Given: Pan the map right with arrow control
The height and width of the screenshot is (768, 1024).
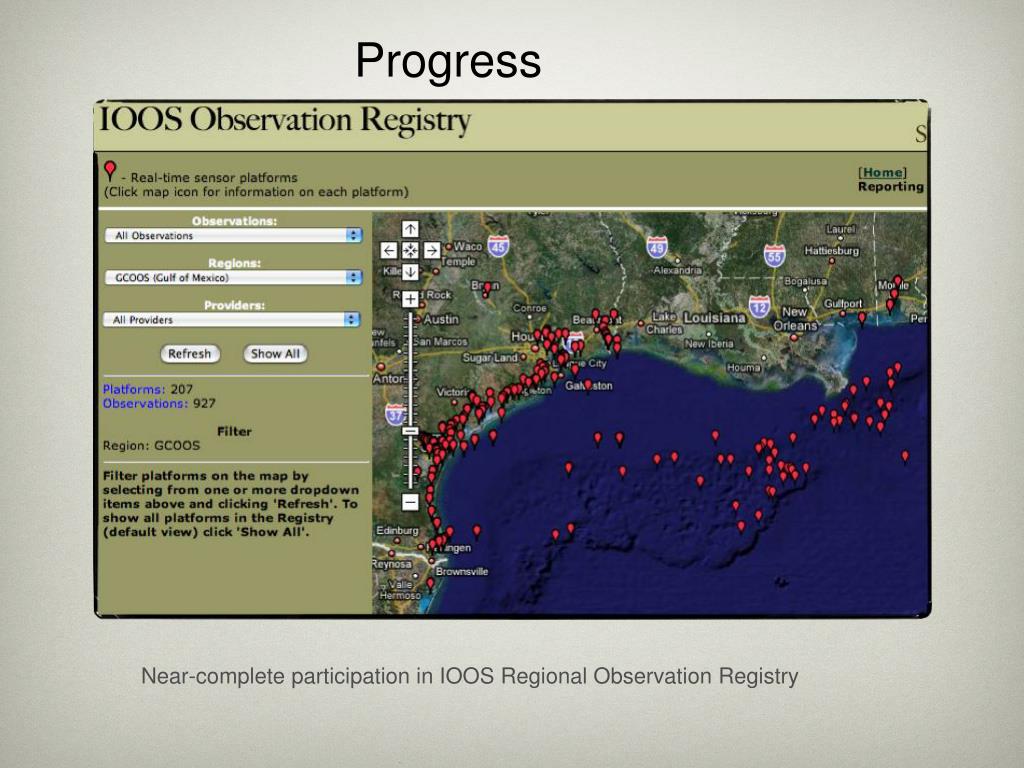Looking at the screenshot, I should click(x=432, y=250).
